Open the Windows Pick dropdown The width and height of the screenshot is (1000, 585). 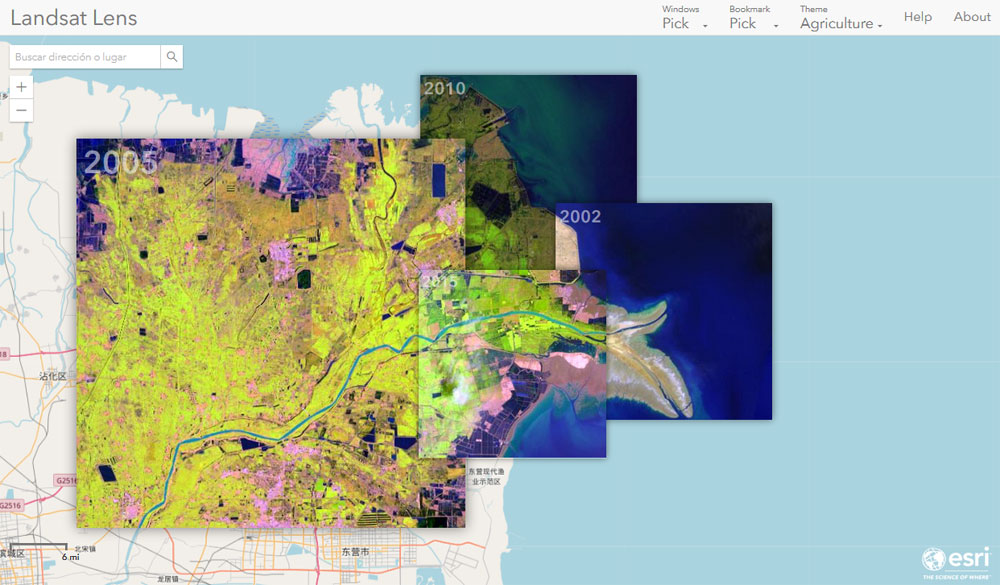[684, 18]
